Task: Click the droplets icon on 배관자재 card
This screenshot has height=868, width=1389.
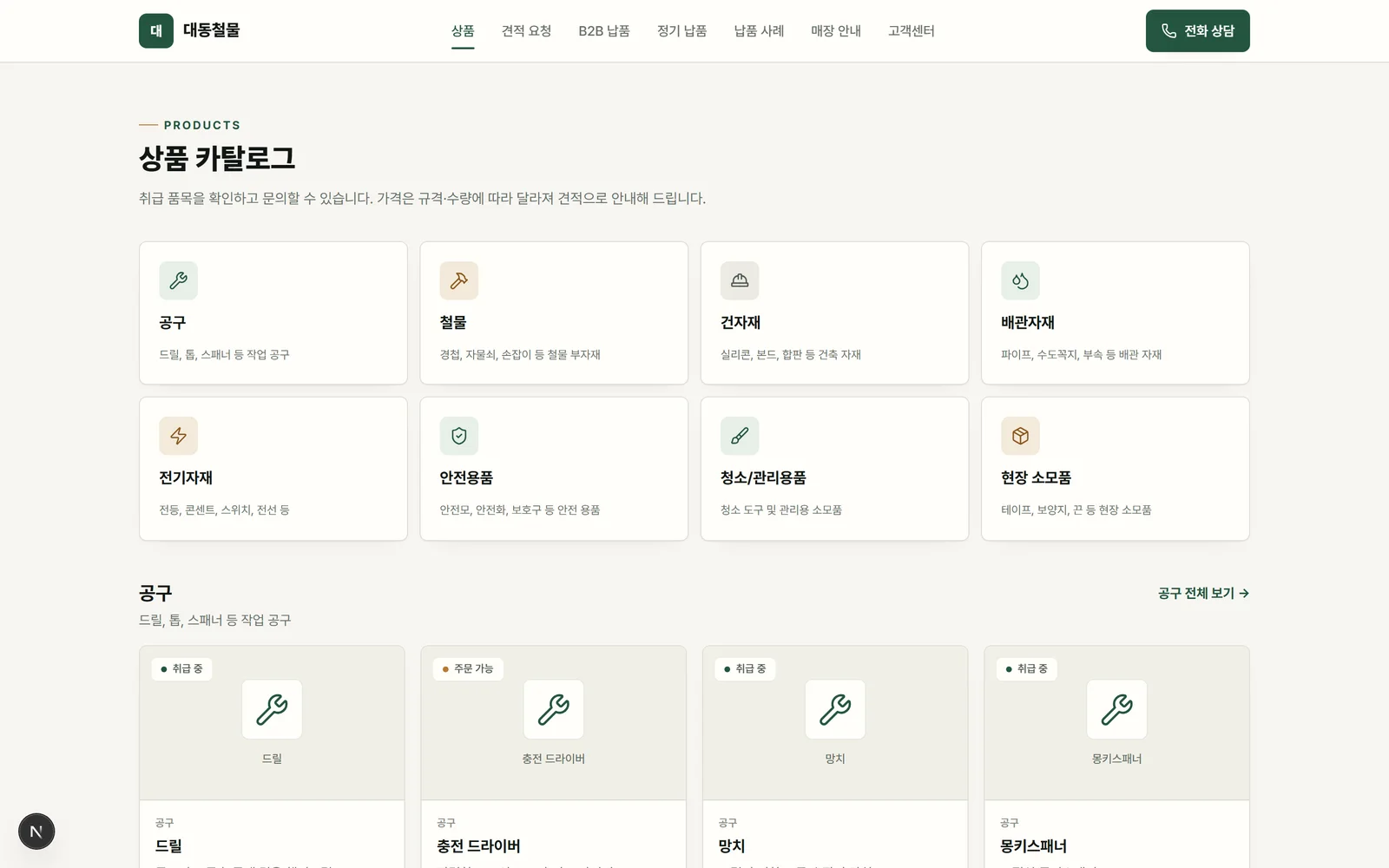Action: coord(1020,280)
